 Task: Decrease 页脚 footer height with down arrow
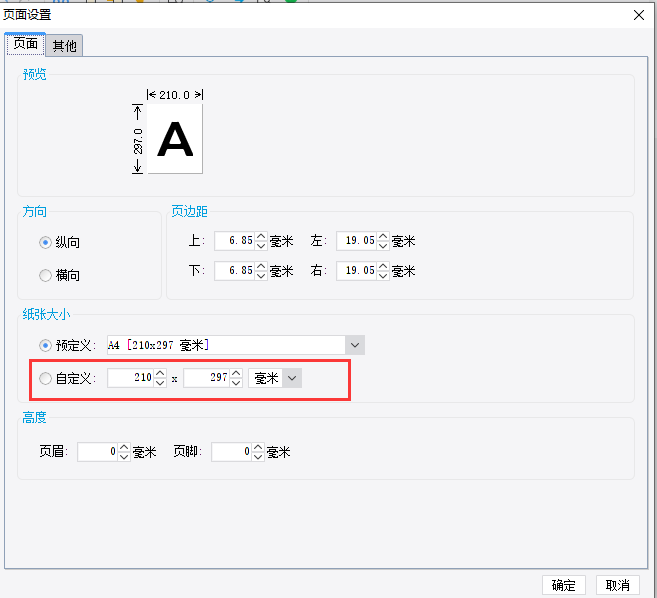[x=258, y=456]
